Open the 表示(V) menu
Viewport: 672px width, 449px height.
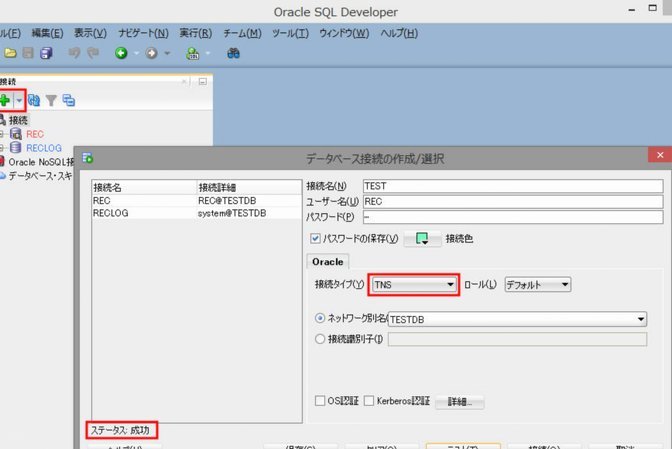pos(90,33)
